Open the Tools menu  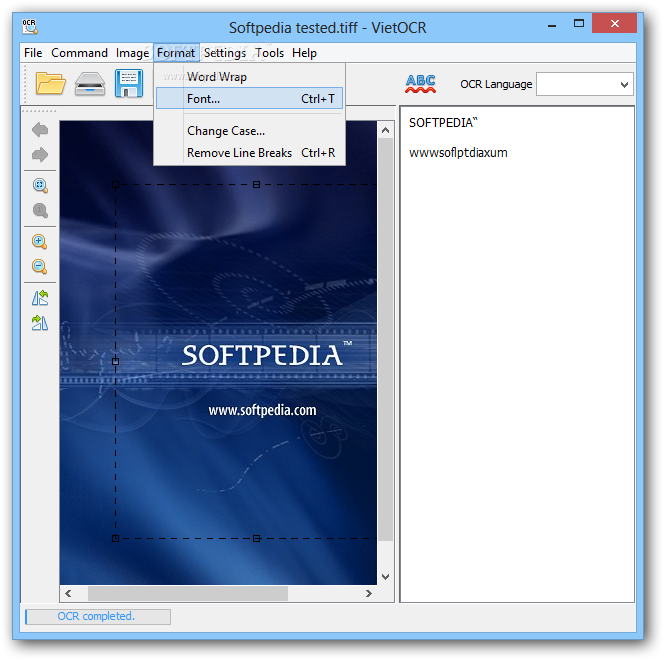[269, 53]
